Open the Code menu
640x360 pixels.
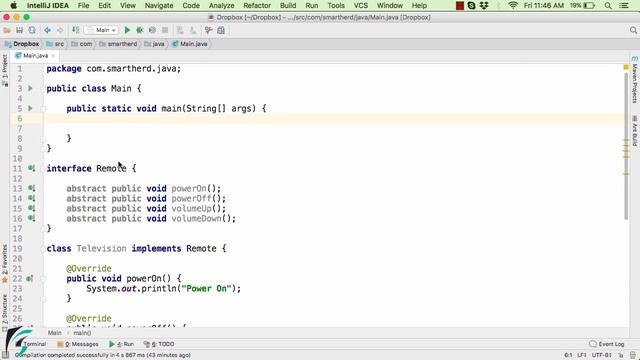click(191, 5)
